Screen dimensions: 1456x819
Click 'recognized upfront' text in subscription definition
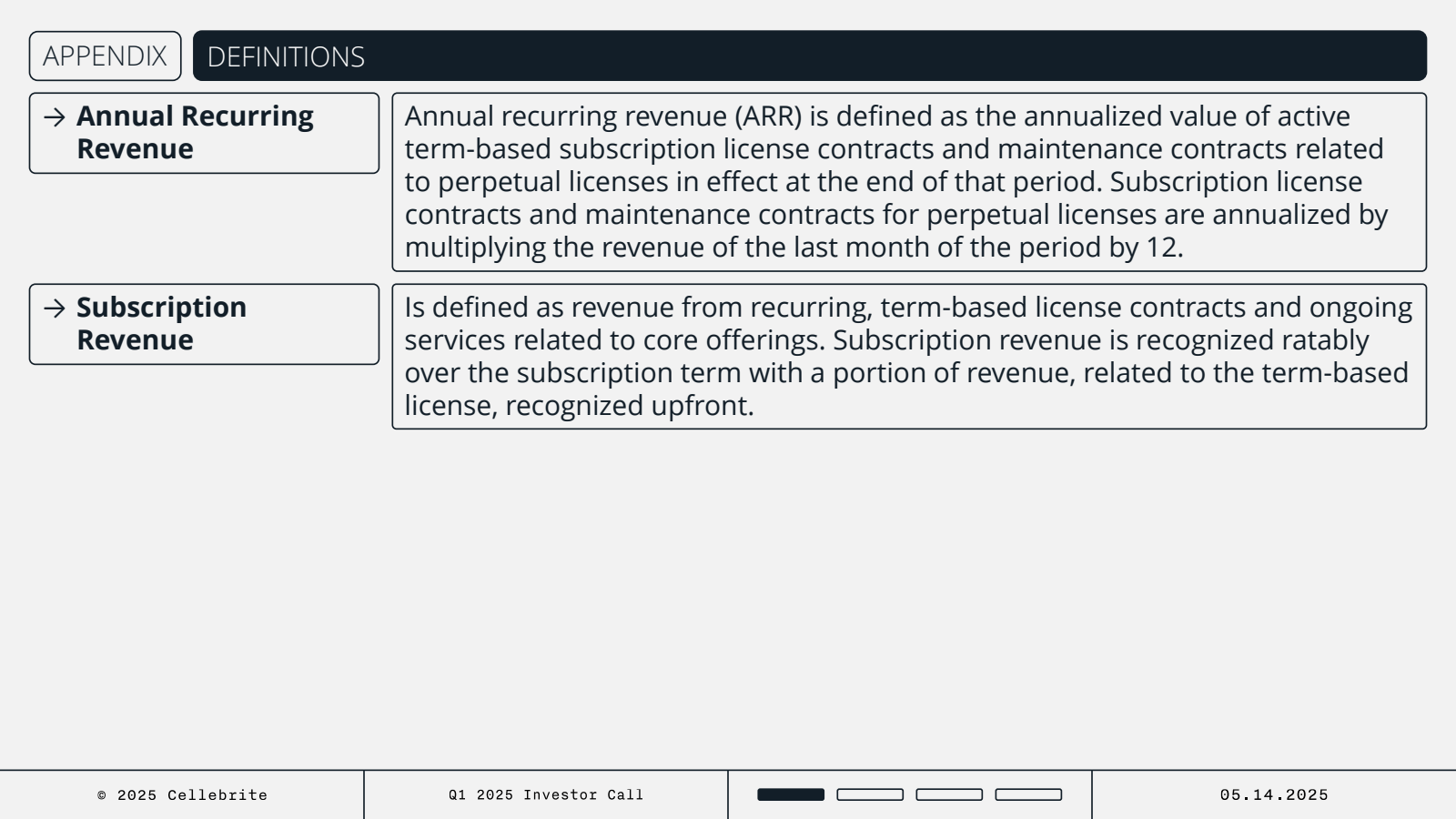click(630, 406)
